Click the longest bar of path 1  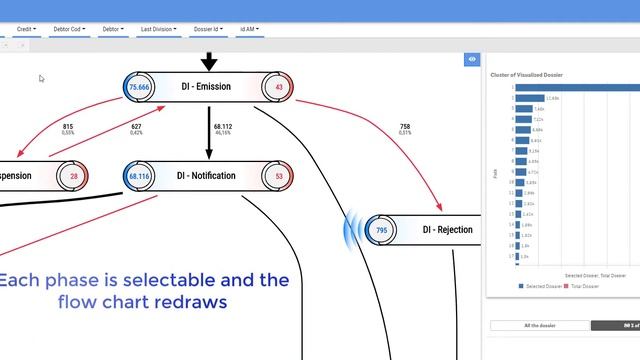pos(578,87)
